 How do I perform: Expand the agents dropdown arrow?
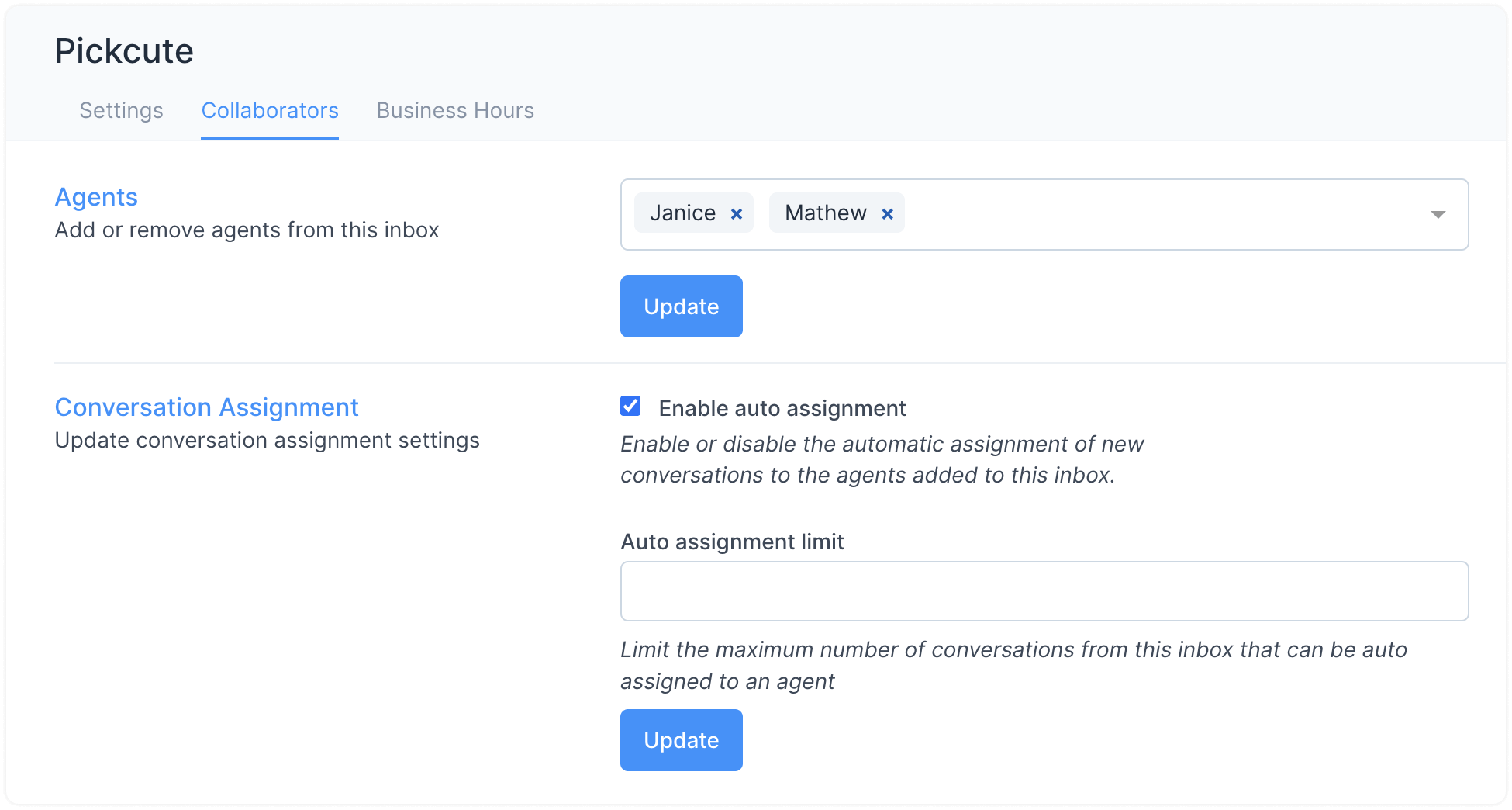pyautogui.click(x=1438, y=215)
